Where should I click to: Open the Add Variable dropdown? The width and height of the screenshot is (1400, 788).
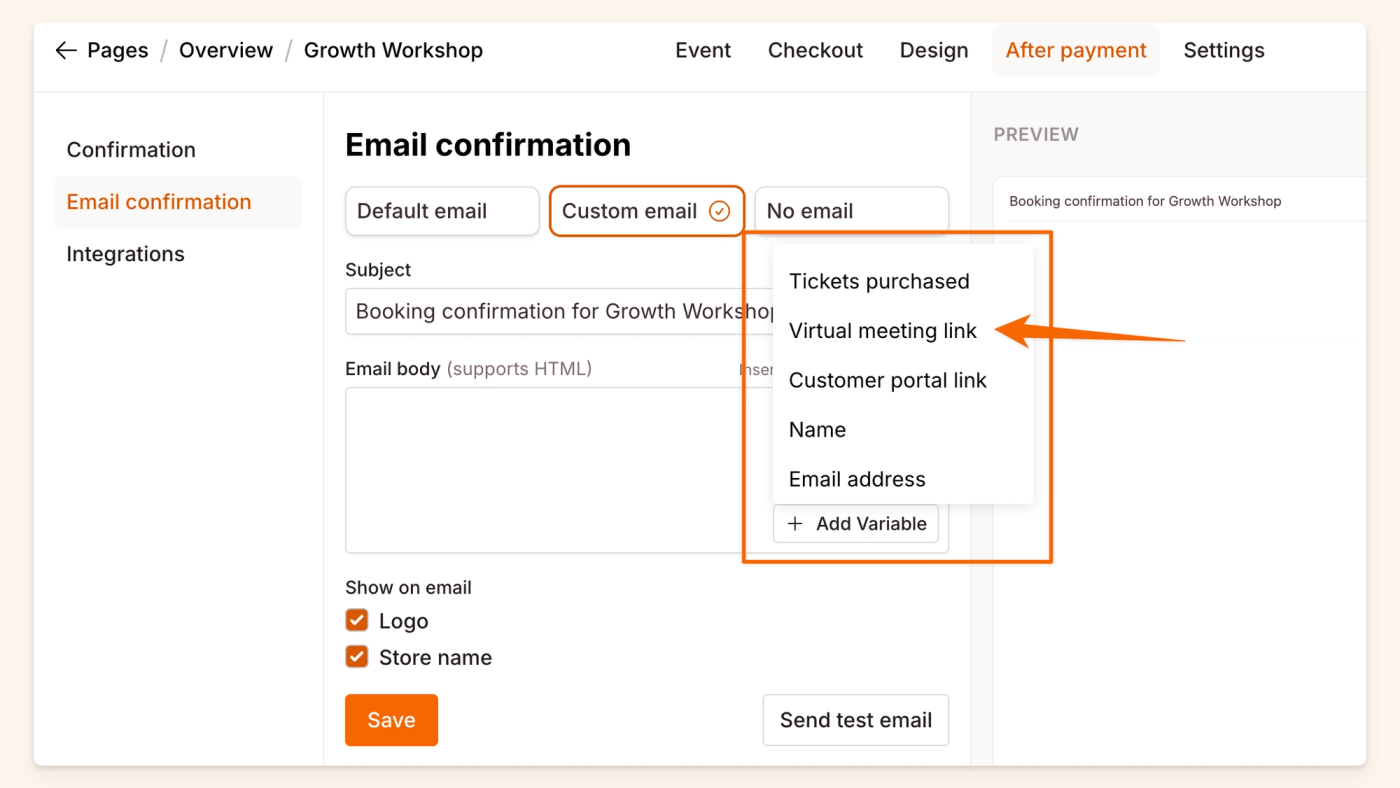tap(856, 524)
